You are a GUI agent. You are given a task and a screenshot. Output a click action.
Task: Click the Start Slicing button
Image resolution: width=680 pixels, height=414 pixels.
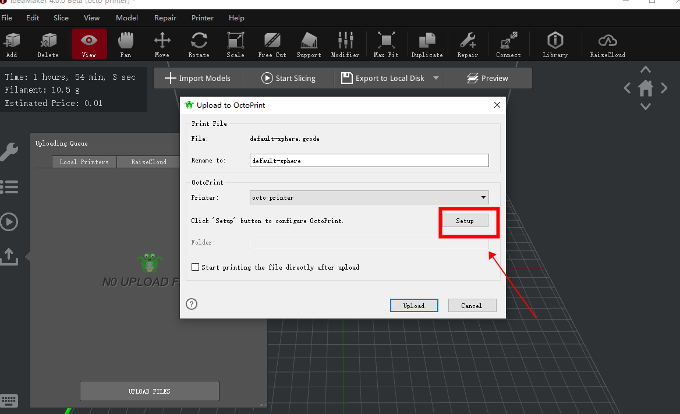coord(288,78)
